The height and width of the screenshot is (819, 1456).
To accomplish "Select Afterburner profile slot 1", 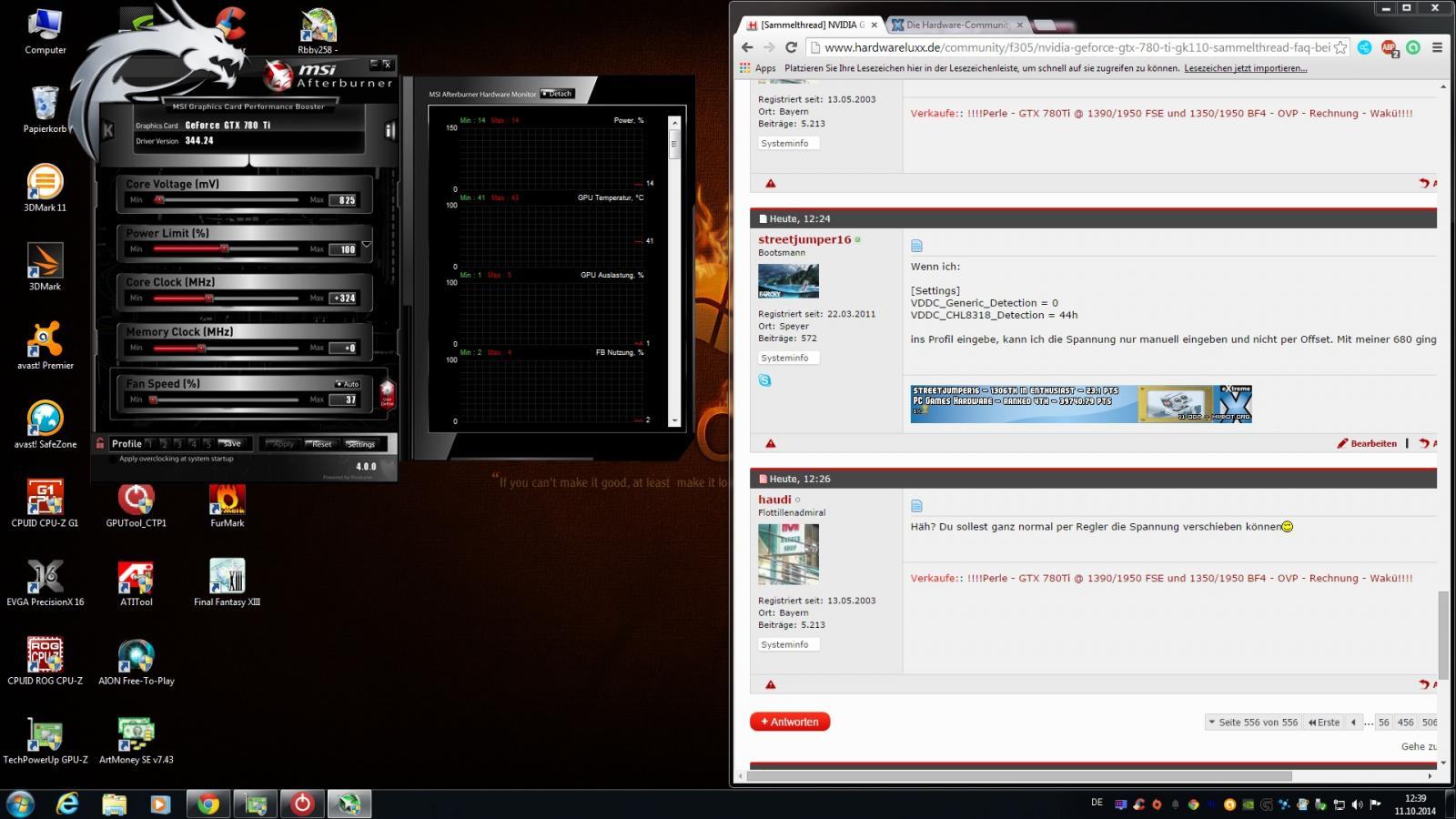I will point(150,444).
